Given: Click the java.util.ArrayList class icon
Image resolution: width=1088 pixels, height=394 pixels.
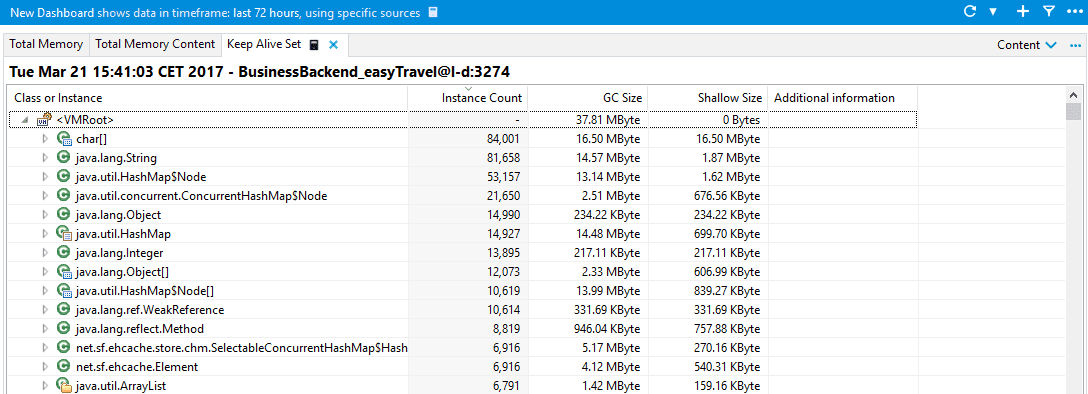Looking at the screenshot, I should click(x=64, y=386).
